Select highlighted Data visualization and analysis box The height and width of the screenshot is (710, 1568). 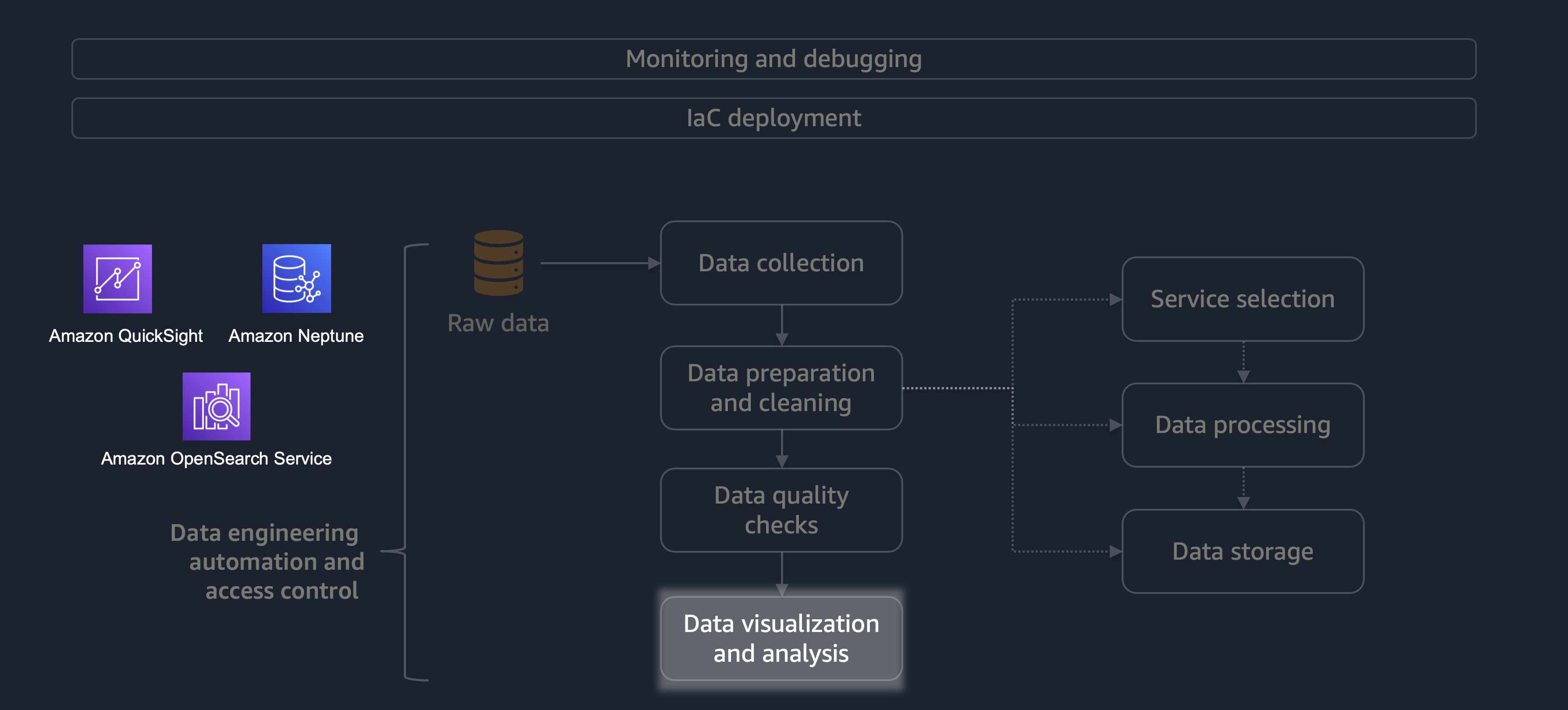(x=781, y=638)
